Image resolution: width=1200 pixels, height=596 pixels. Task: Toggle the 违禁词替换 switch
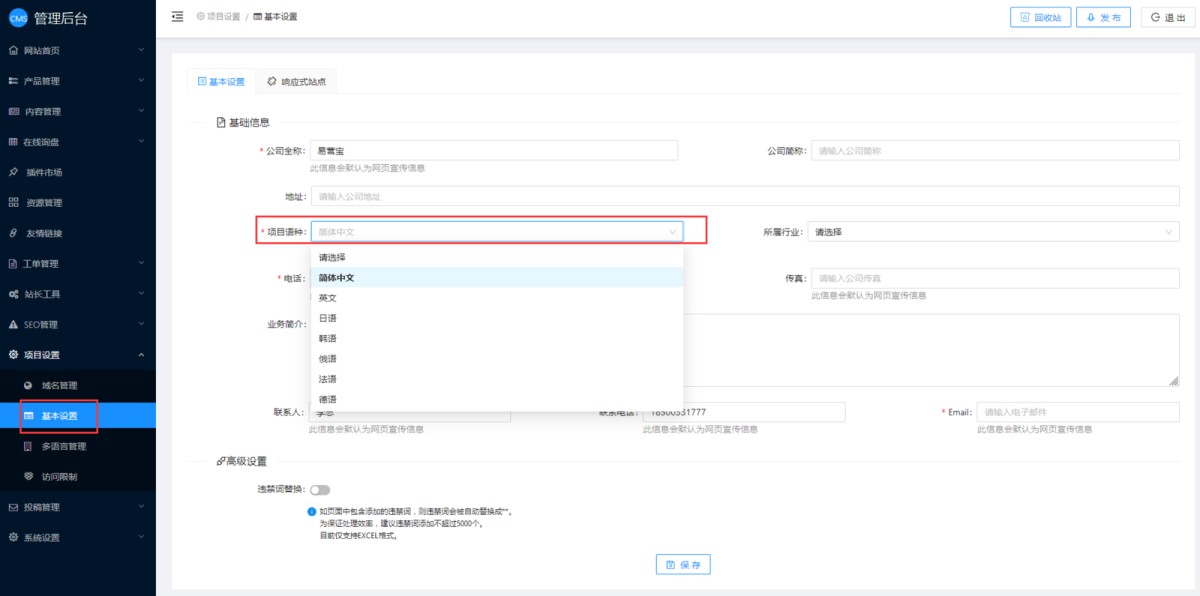(x=320, y=490)
